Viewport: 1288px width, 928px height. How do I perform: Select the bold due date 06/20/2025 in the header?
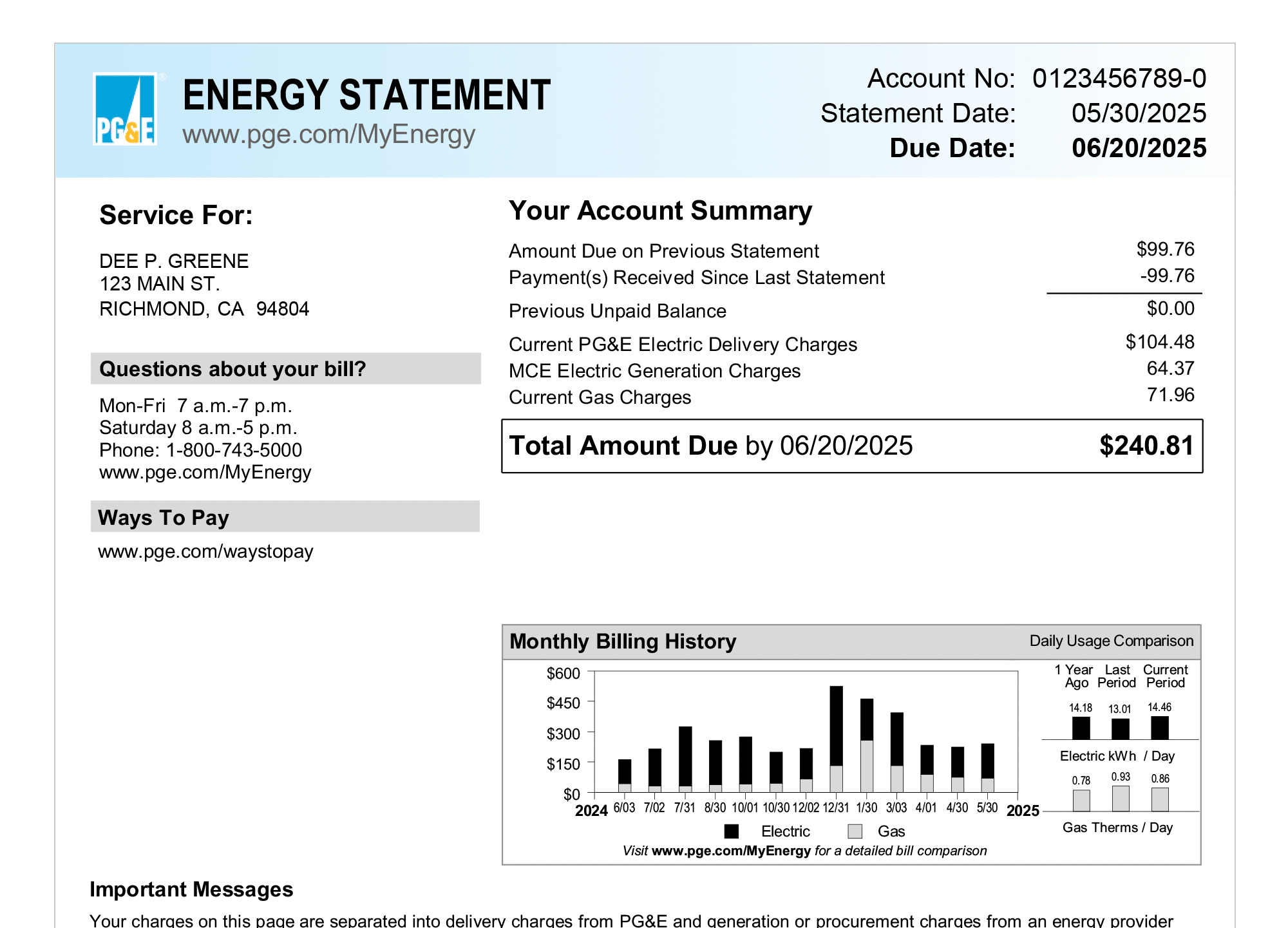point(1139,148)
